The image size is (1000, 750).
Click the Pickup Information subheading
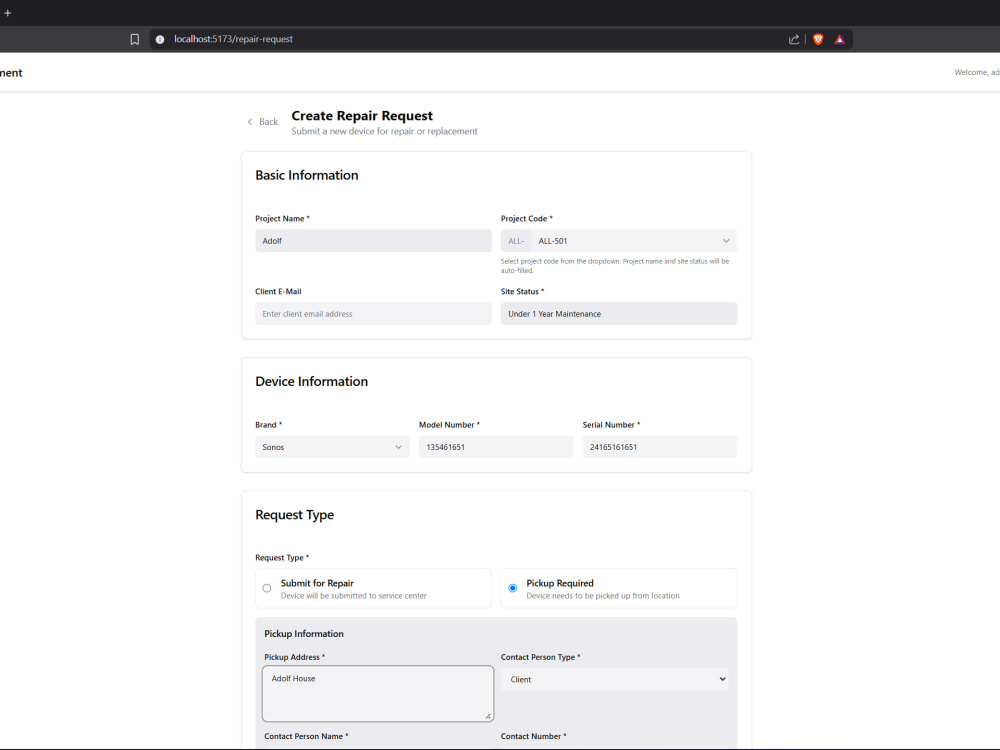click(x=304, y=633)
